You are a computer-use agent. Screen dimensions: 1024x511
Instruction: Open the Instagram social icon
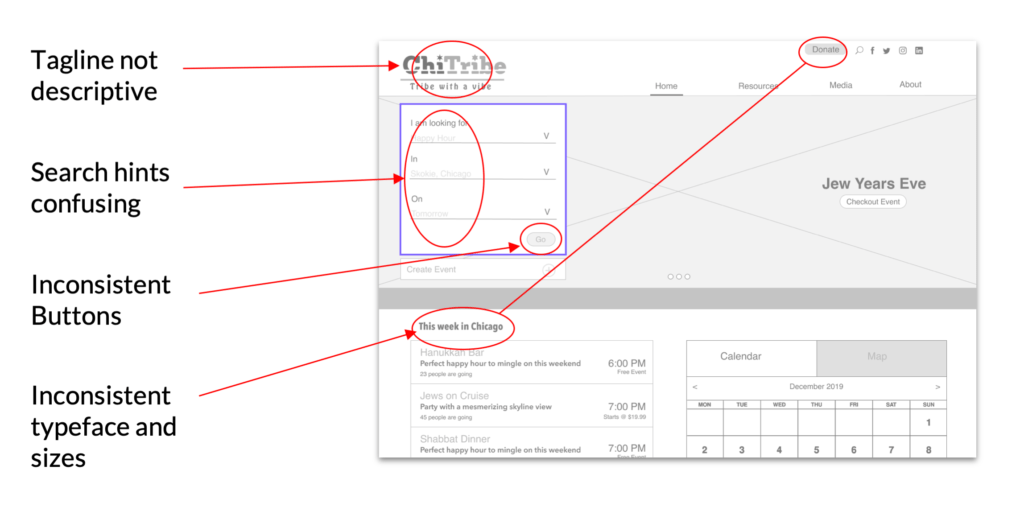pyautogui.click(x=903, y=50)
